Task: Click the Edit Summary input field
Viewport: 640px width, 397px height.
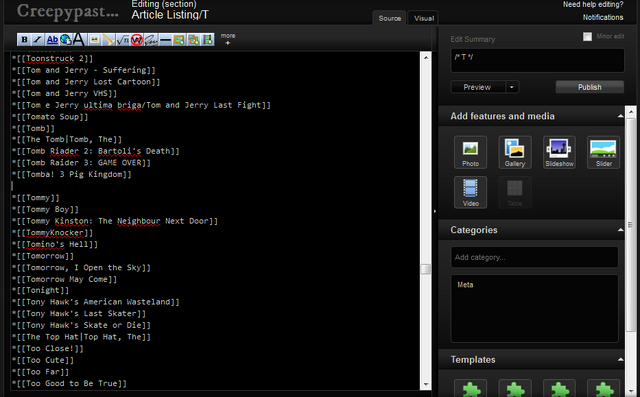Action: [537, 60]
